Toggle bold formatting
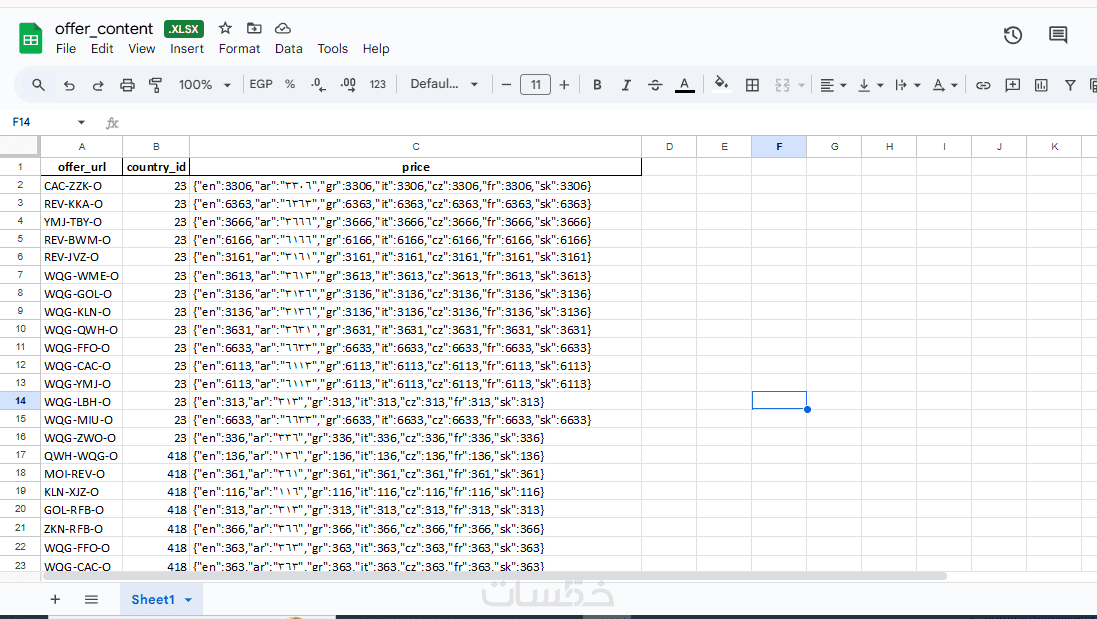1097x619 pixels. [597, 85]
